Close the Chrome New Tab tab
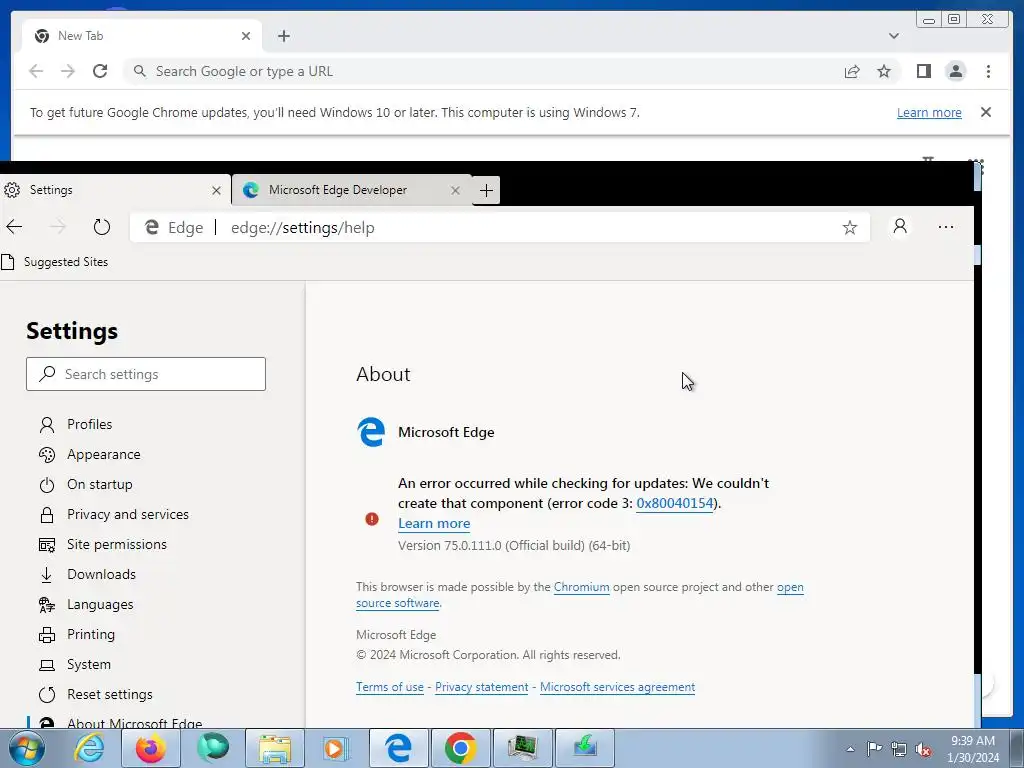 click(246, 36)
